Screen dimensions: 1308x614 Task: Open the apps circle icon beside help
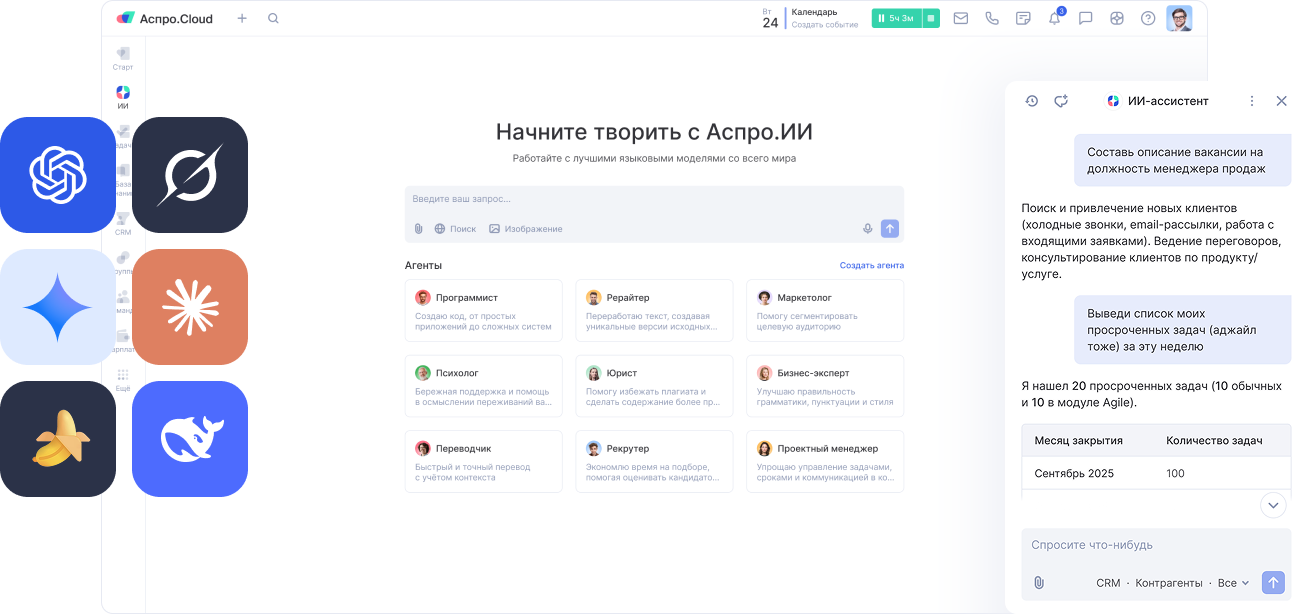coord(1117,18)
